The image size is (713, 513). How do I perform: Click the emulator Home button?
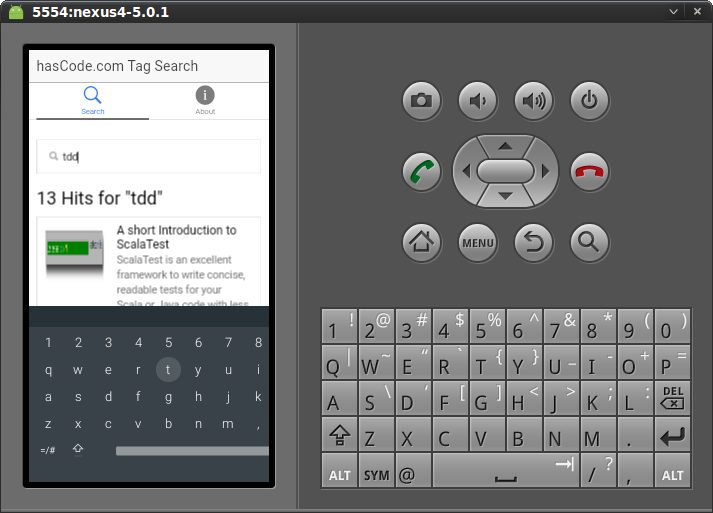tap(422, 242)
